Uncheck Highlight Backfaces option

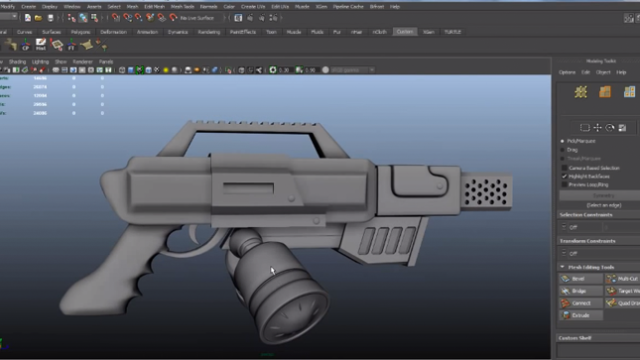click(x=564, y=176)
